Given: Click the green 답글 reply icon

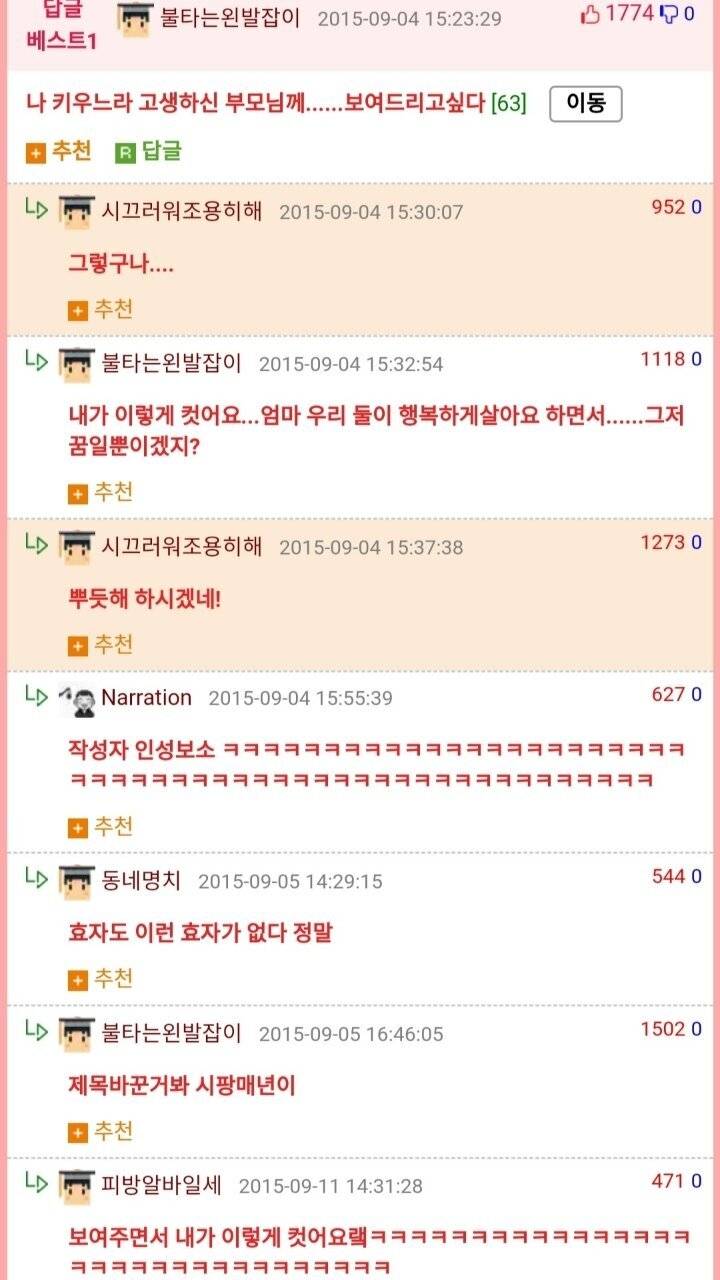Looking at the screenshot, I should [125, 153].
